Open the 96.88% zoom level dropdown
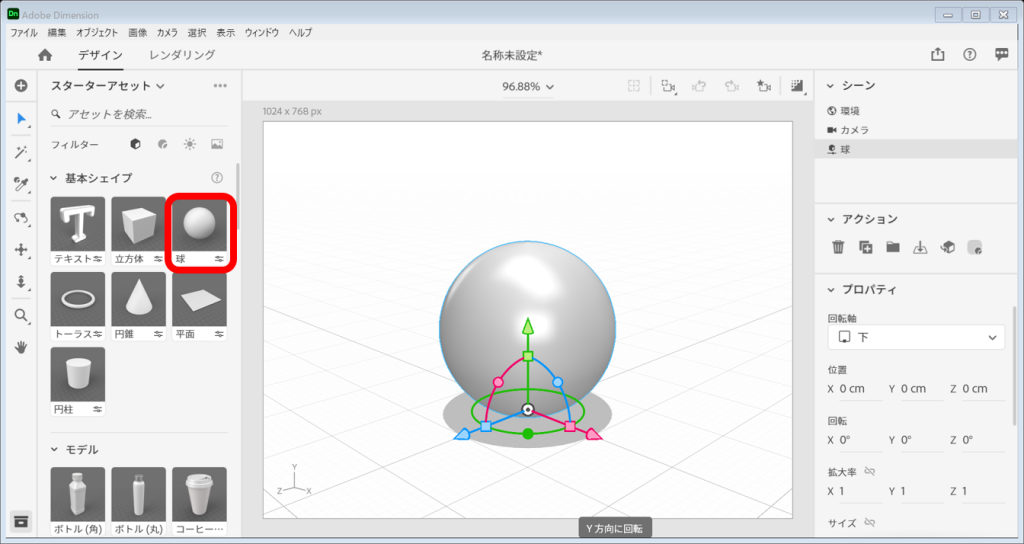 528,87
